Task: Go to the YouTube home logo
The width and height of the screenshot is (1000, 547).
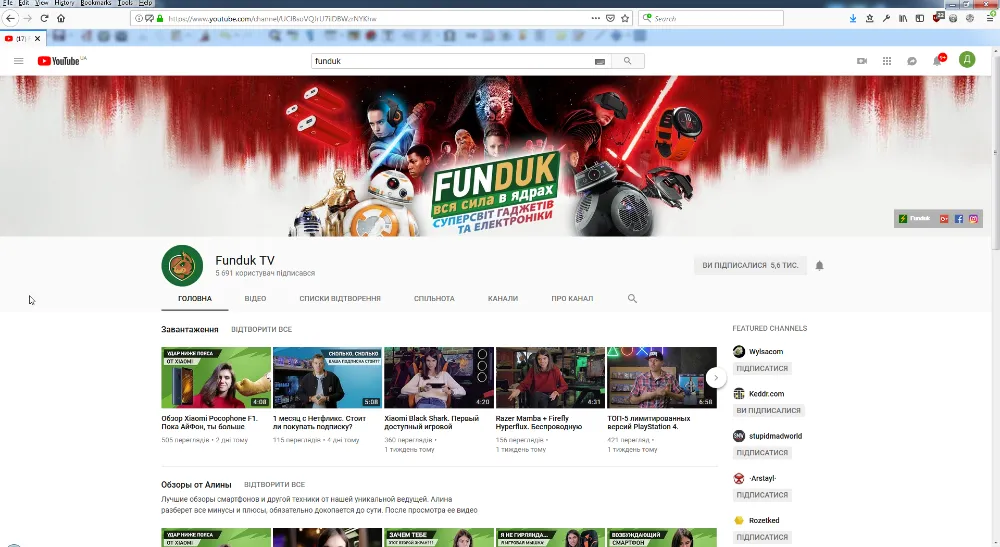Action: [61, 61]
